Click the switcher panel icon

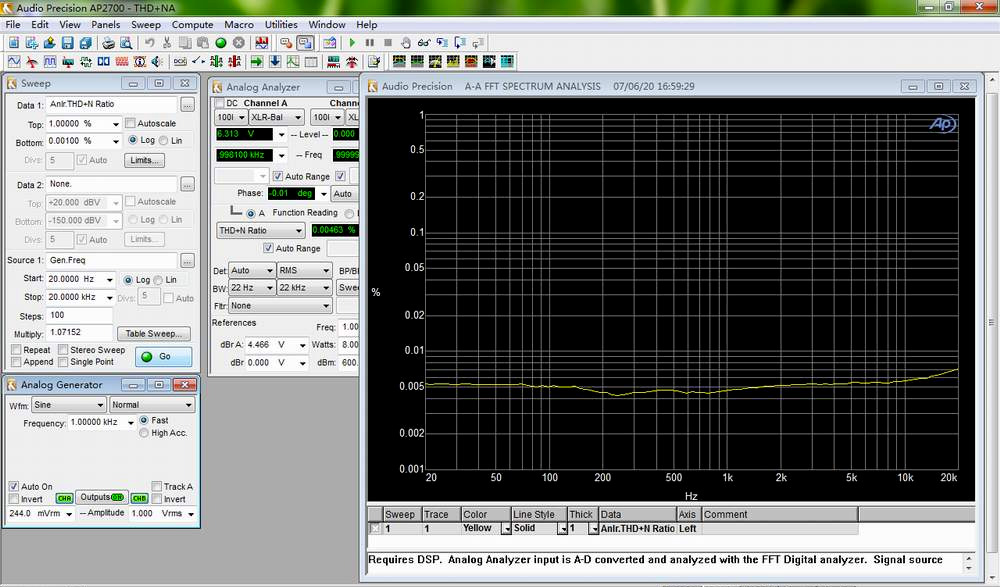(x=198, y=62)
